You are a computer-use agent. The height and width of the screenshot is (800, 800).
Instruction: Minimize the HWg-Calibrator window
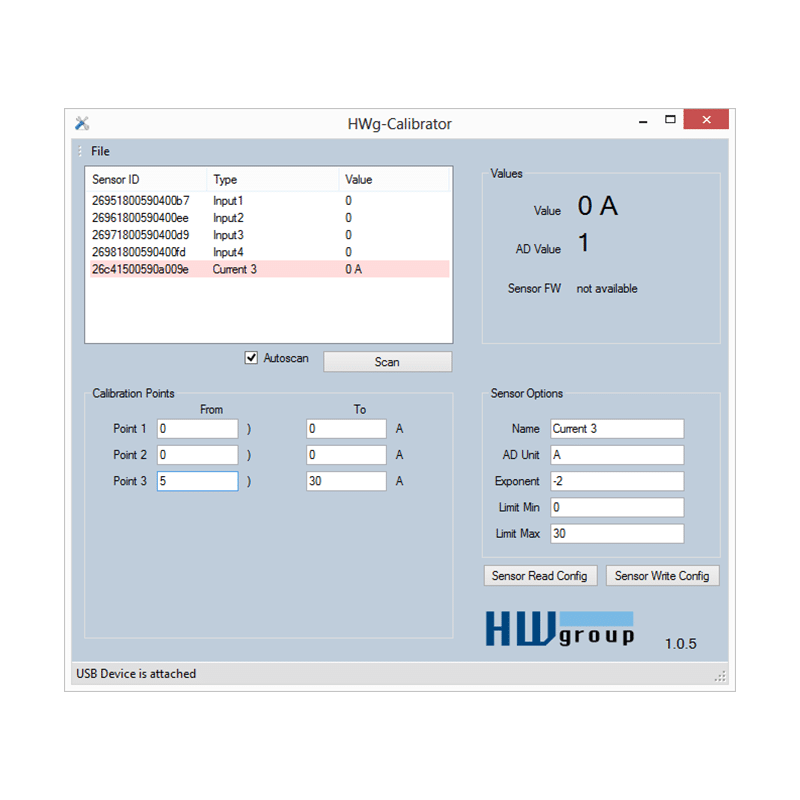643,121
